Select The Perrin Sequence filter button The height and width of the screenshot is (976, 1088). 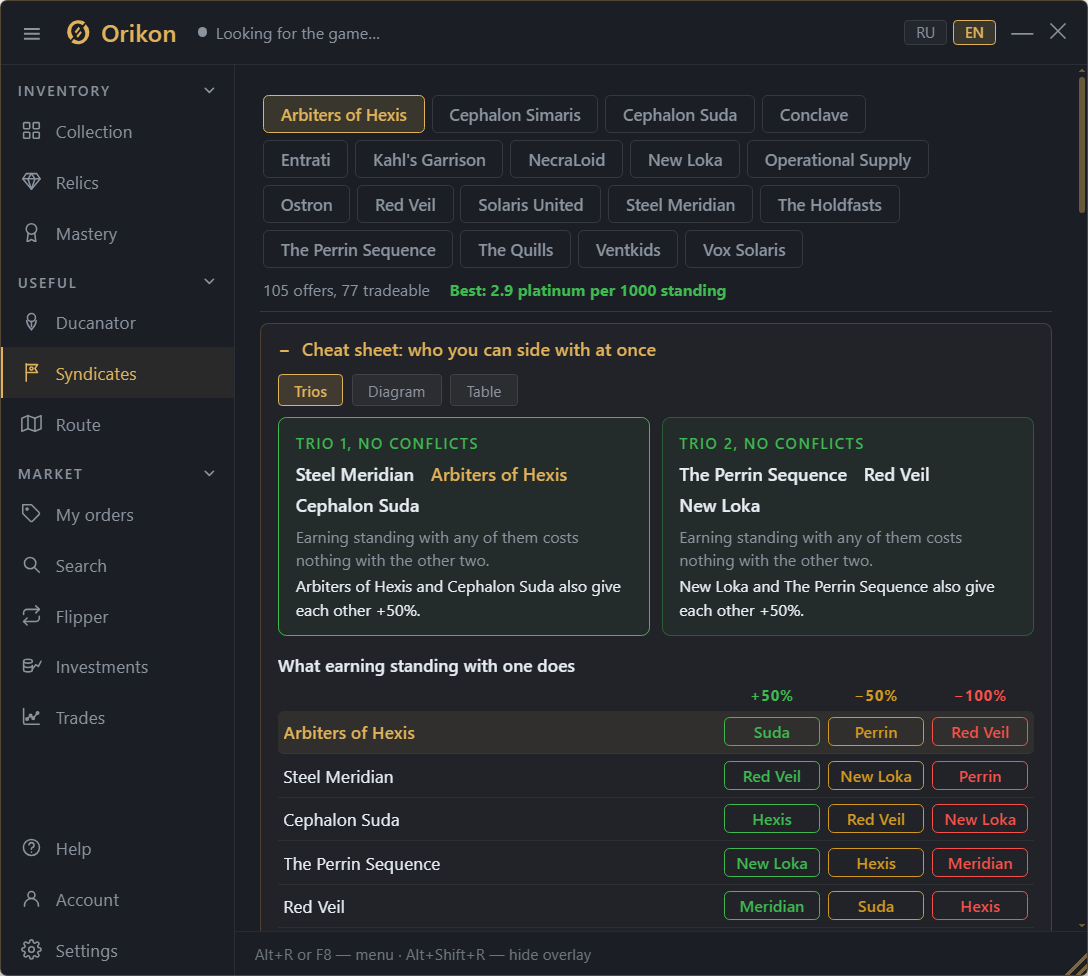[358, 250]
